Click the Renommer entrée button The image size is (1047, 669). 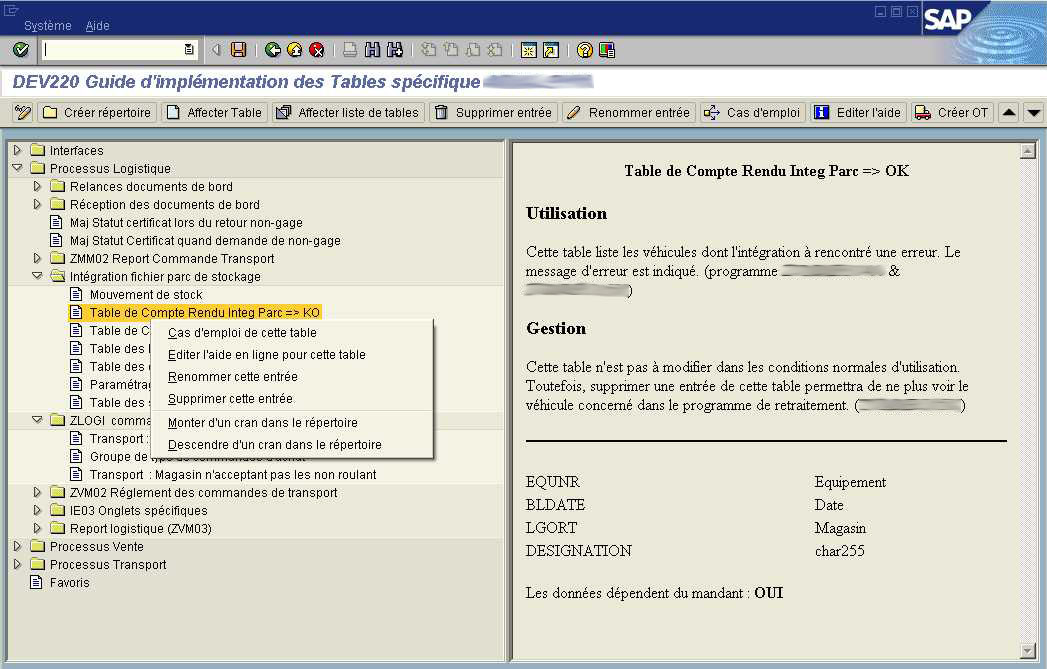coord(628,113)
